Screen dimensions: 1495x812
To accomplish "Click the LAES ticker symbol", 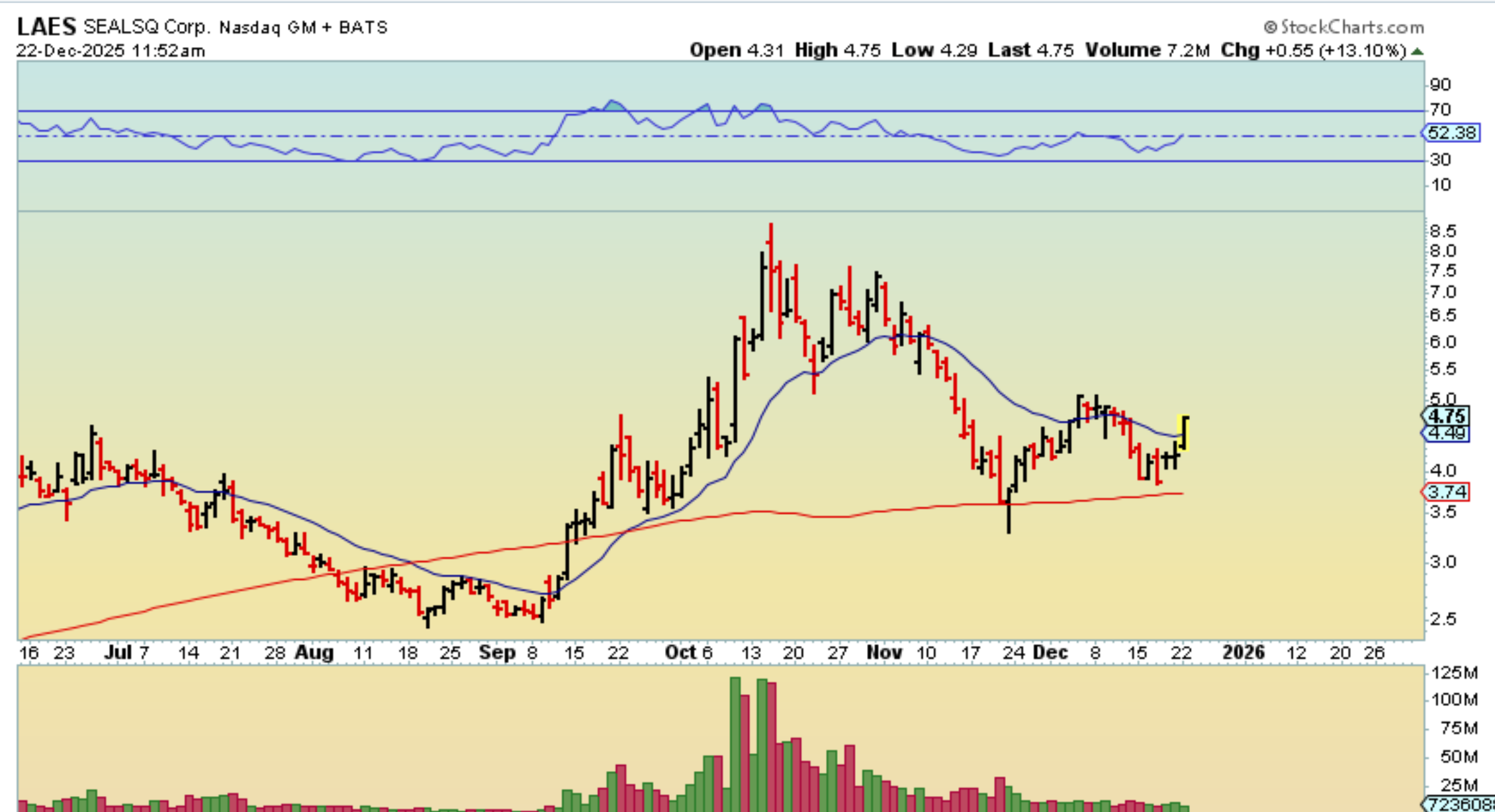I will click(x=46, y=27).
